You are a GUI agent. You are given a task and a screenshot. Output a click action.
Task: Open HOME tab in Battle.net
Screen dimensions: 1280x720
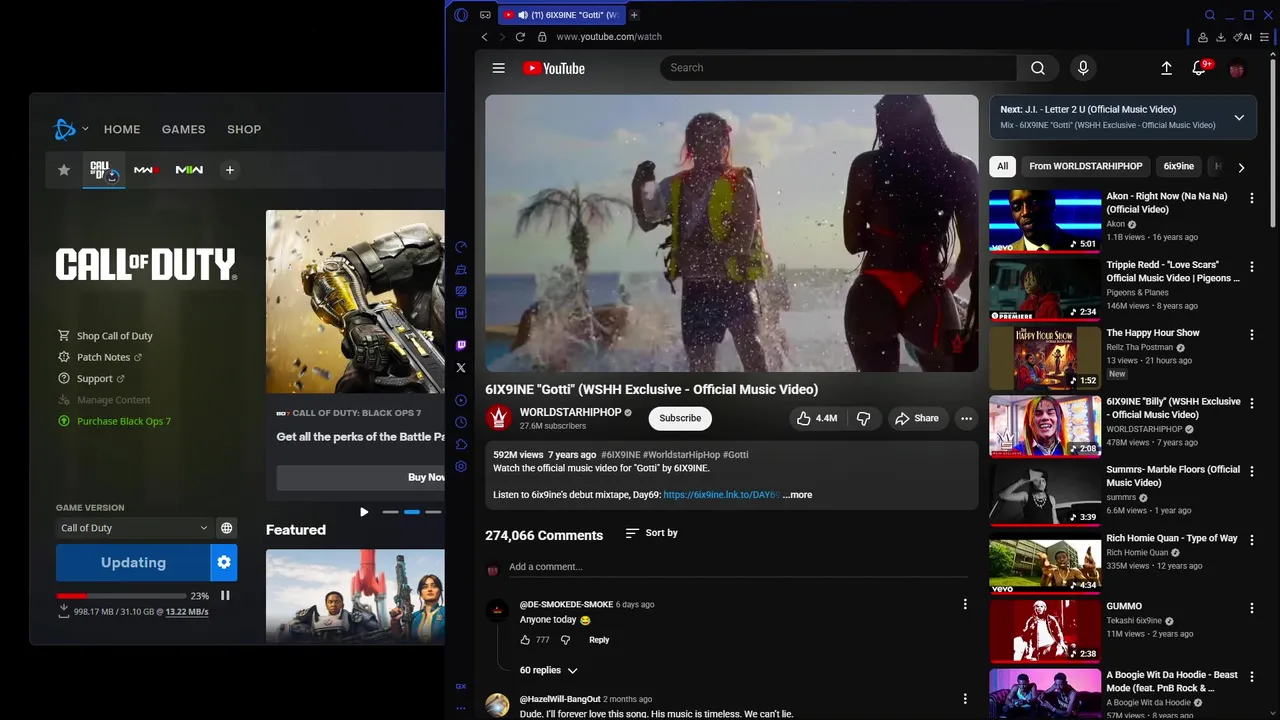pos(122,129)
